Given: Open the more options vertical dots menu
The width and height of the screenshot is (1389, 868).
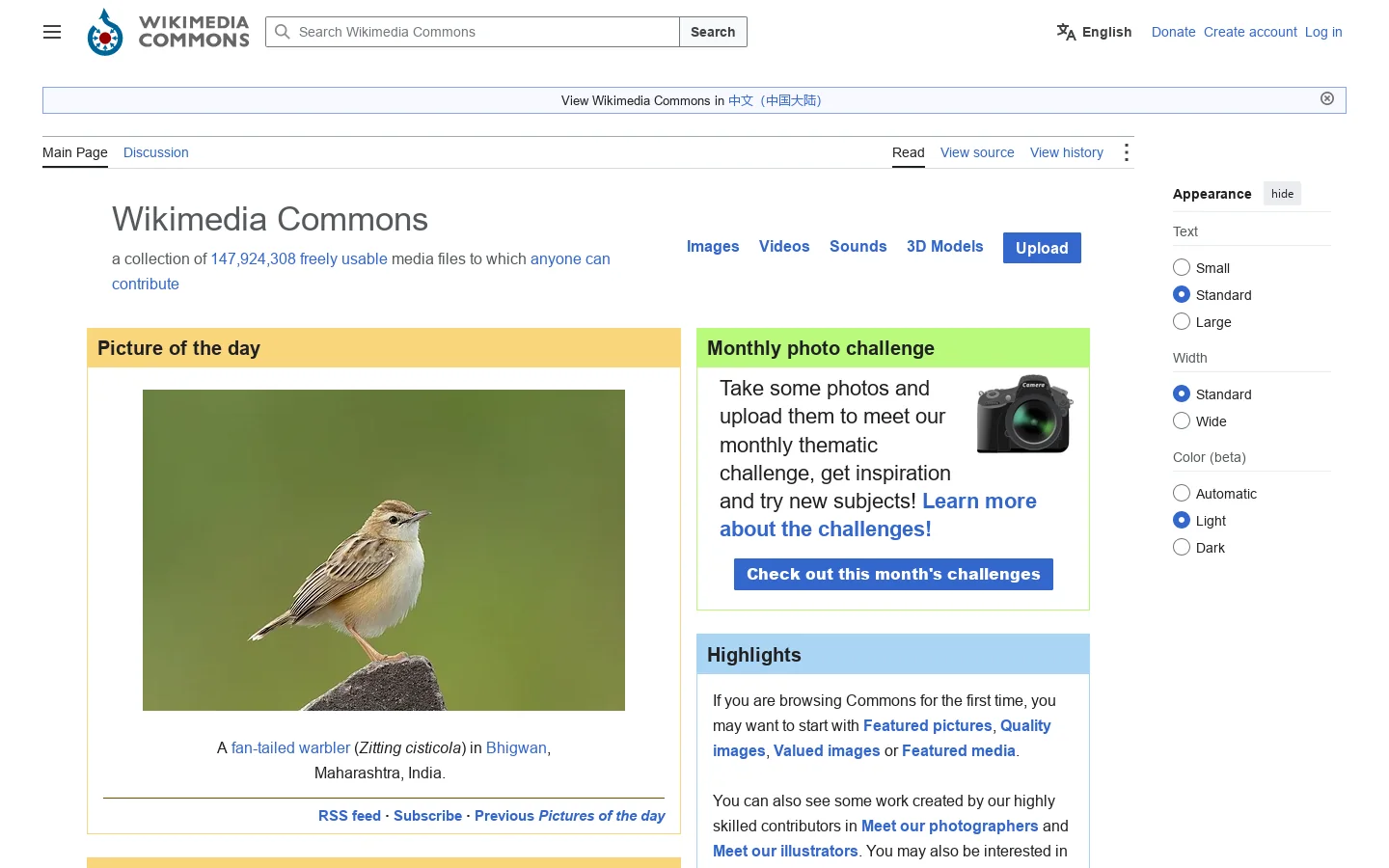Looking at the screenshot, I should [x=1126, y=152].
